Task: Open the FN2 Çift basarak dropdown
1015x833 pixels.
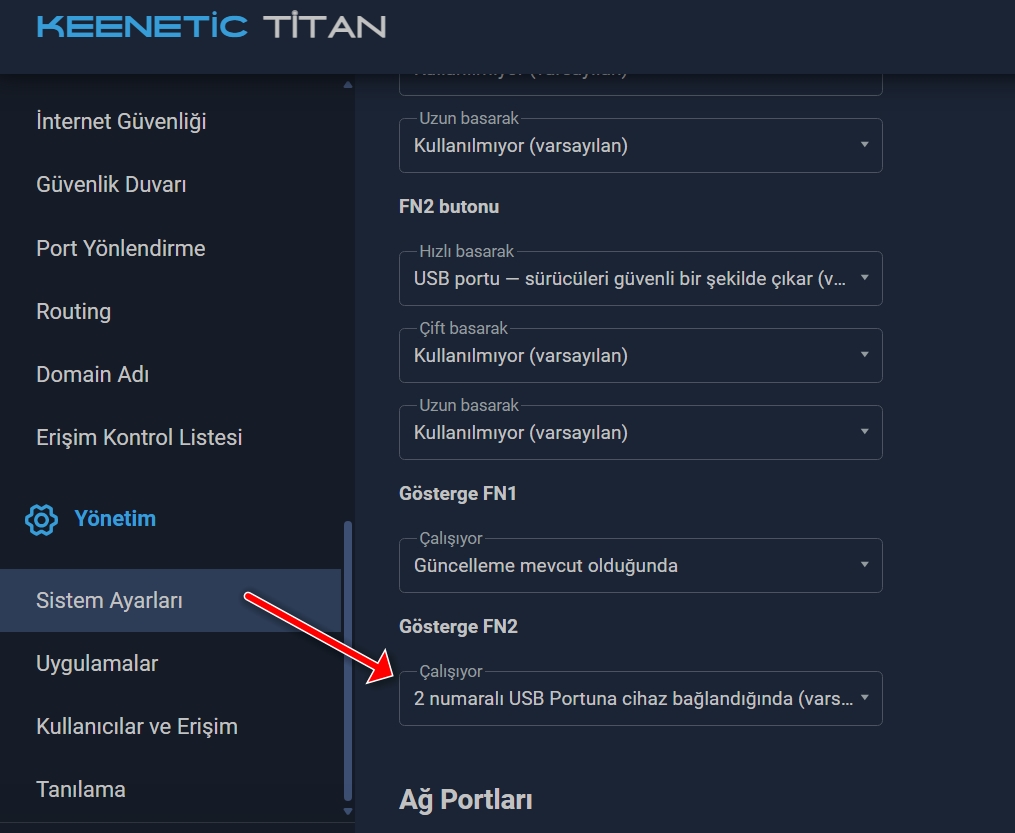Action: click(640, 355)
